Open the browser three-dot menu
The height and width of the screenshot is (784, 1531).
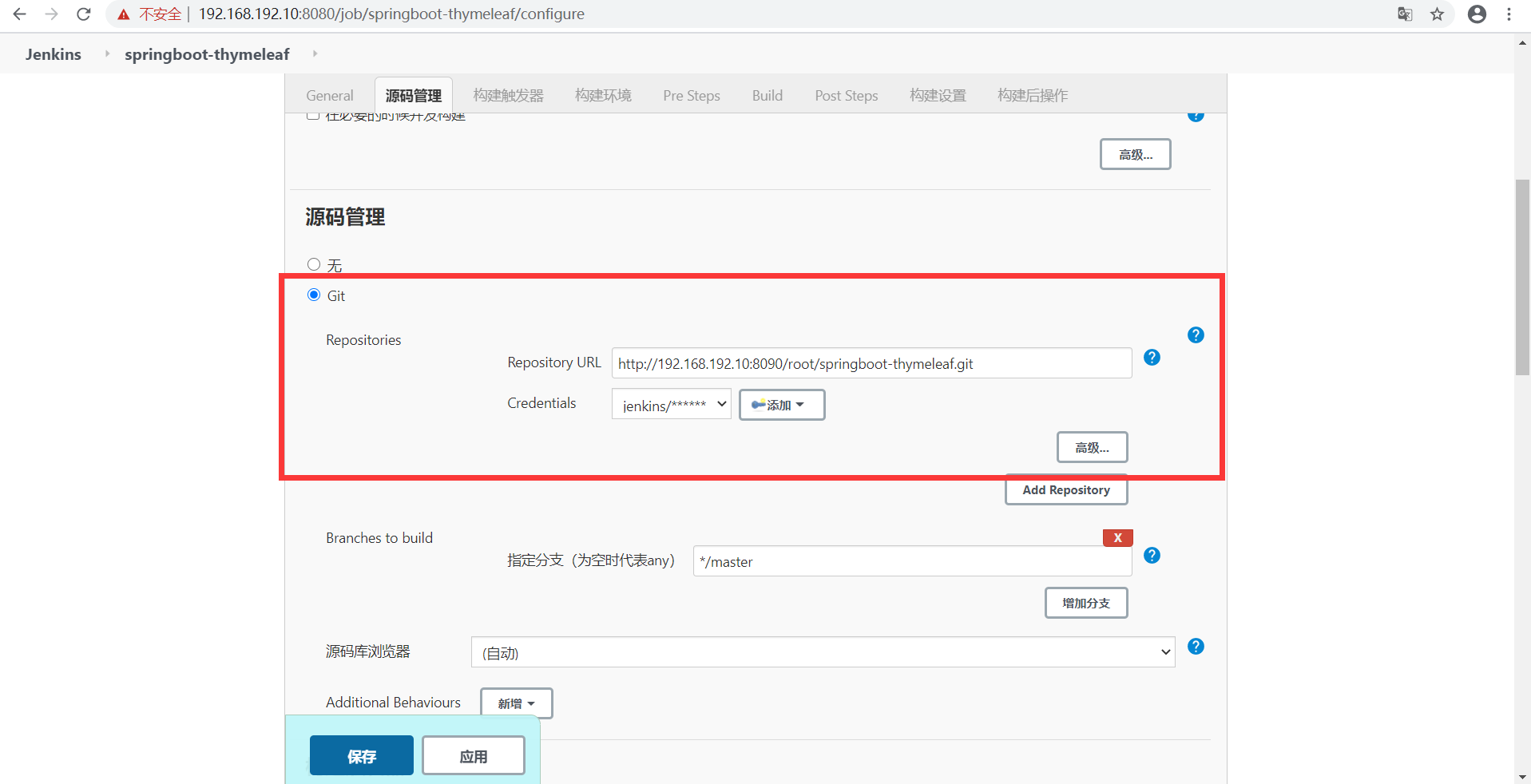click(1509, 14)
